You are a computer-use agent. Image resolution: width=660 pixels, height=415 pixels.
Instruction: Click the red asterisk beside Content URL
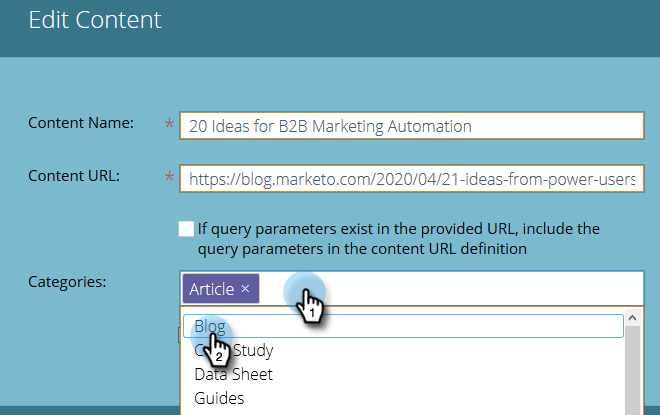168,179
